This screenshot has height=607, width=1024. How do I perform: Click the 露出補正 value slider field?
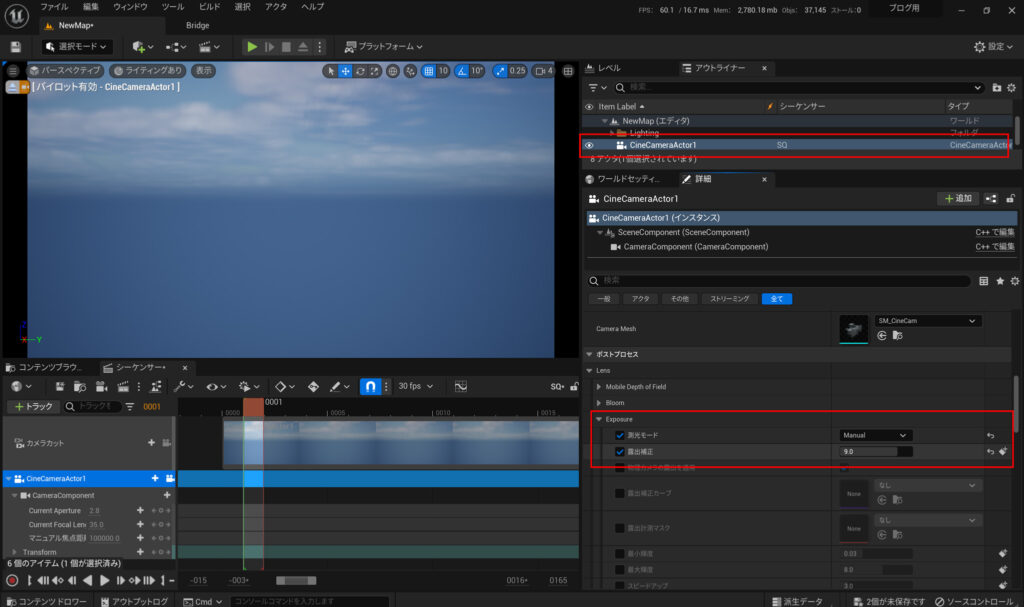click(x=876, y=452)
